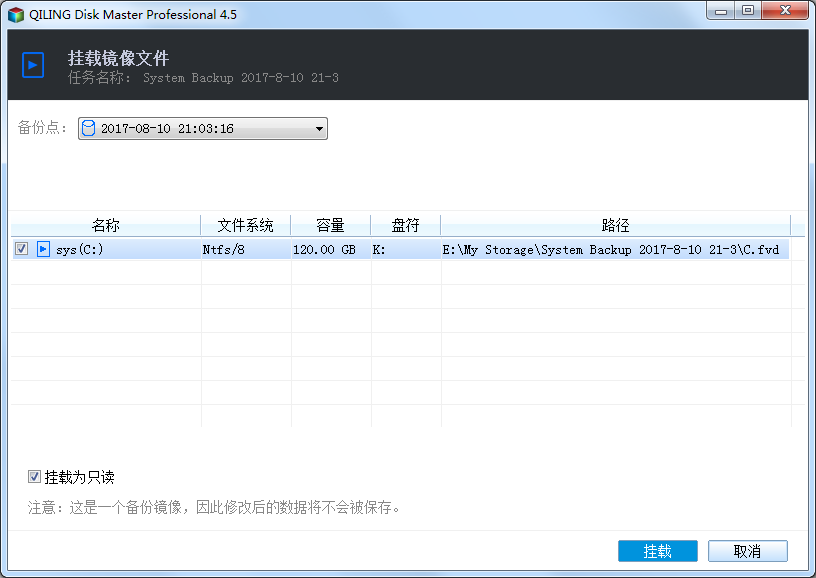Click the QILING app icon in title bar
This screenshot has width=816, height=578.
(16, 15)
